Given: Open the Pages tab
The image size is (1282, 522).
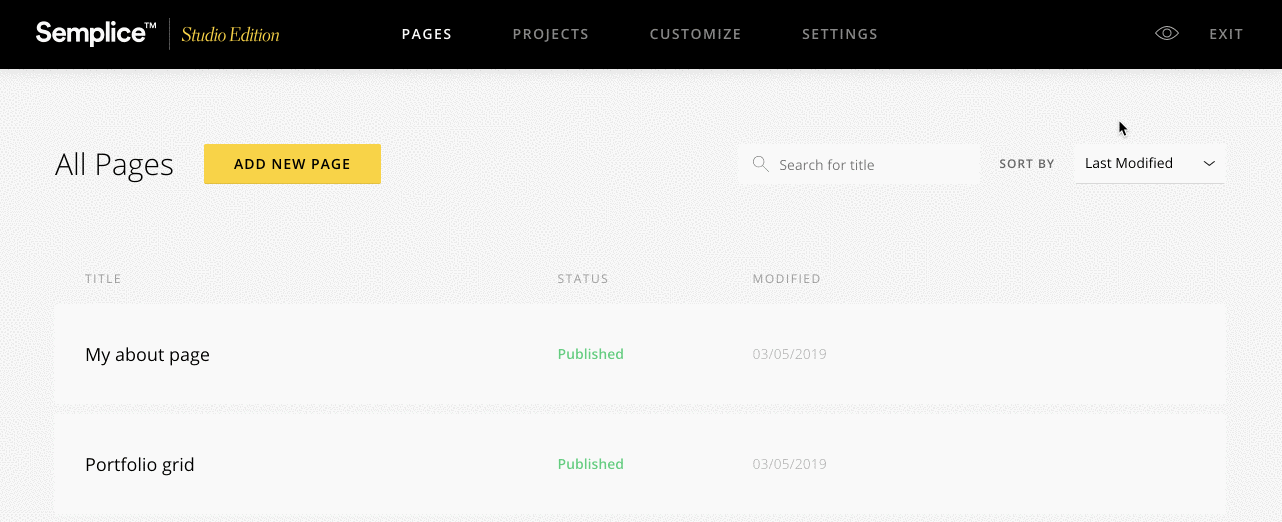Looking at the screenshot, I should (427, 34).
